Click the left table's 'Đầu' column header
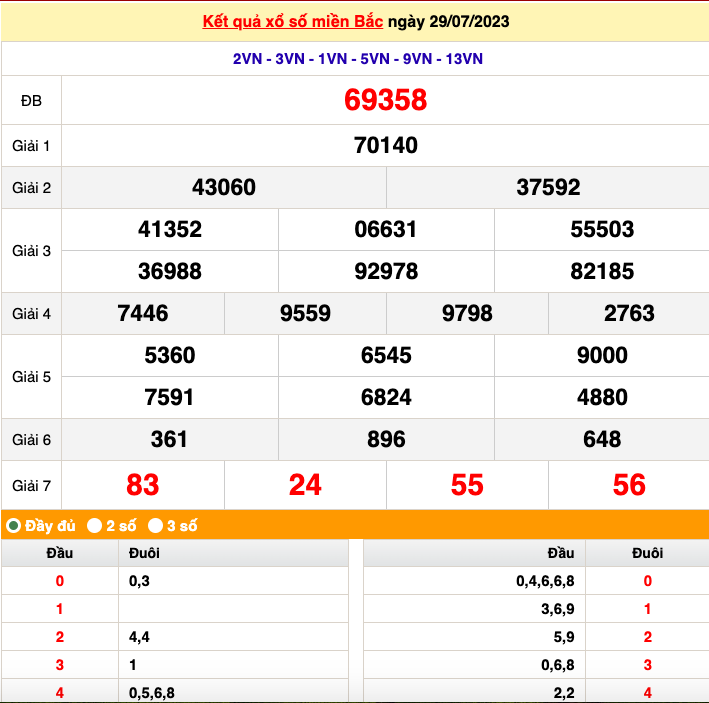The width and height of the screenshot is (709, 703). point(59,553)
